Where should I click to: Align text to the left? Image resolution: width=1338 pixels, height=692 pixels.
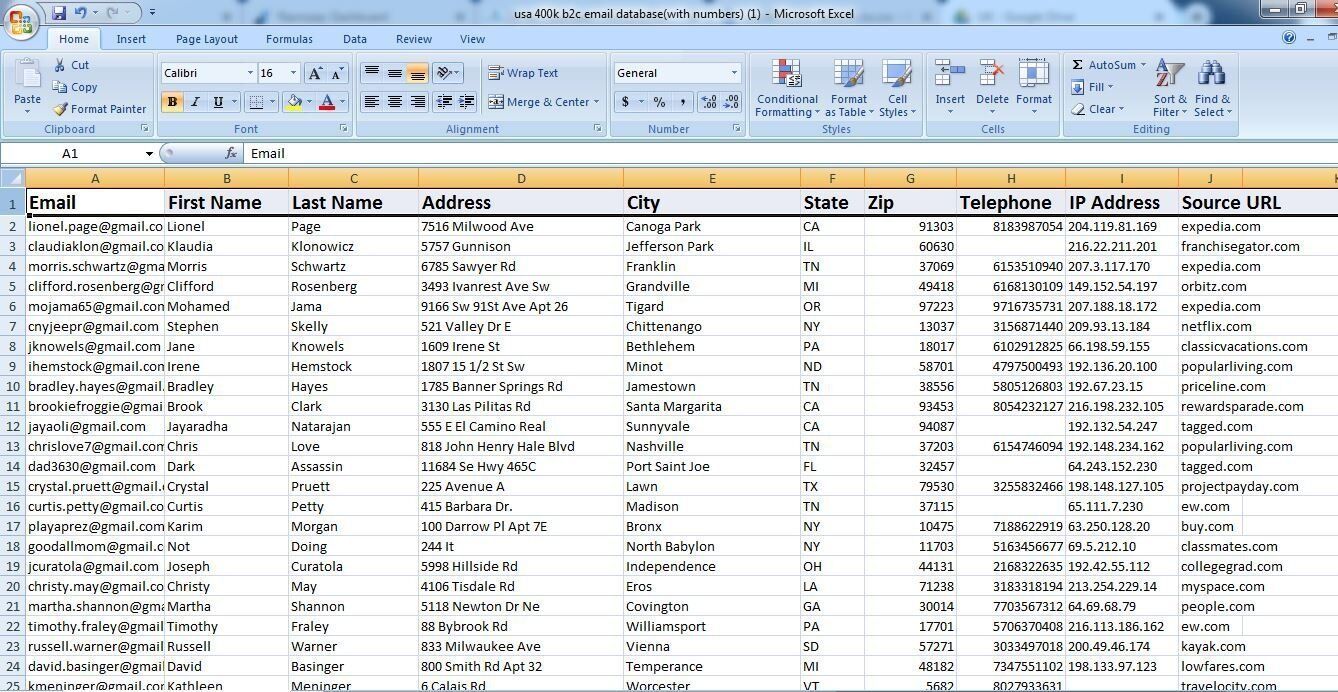point(371,102)
